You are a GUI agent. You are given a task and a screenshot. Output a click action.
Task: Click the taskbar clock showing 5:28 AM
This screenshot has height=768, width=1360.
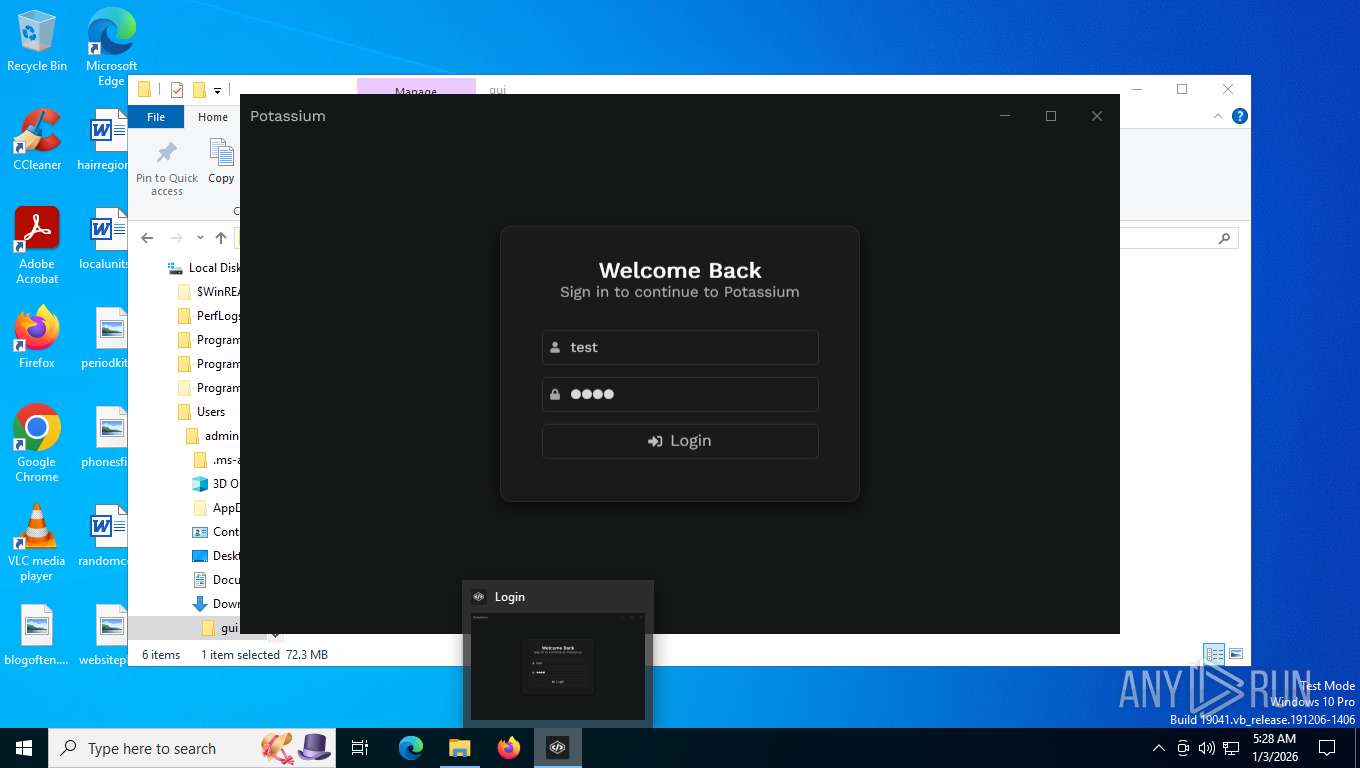point(1275,748)
